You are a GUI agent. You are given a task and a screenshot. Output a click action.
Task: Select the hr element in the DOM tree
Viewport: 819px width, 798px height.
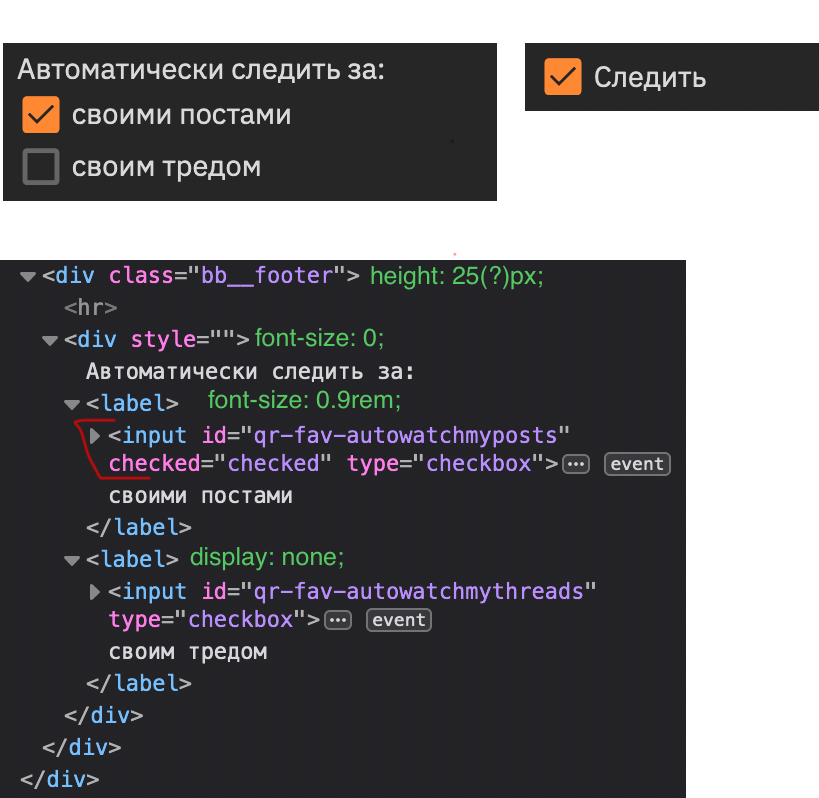(x=91, y=308)
